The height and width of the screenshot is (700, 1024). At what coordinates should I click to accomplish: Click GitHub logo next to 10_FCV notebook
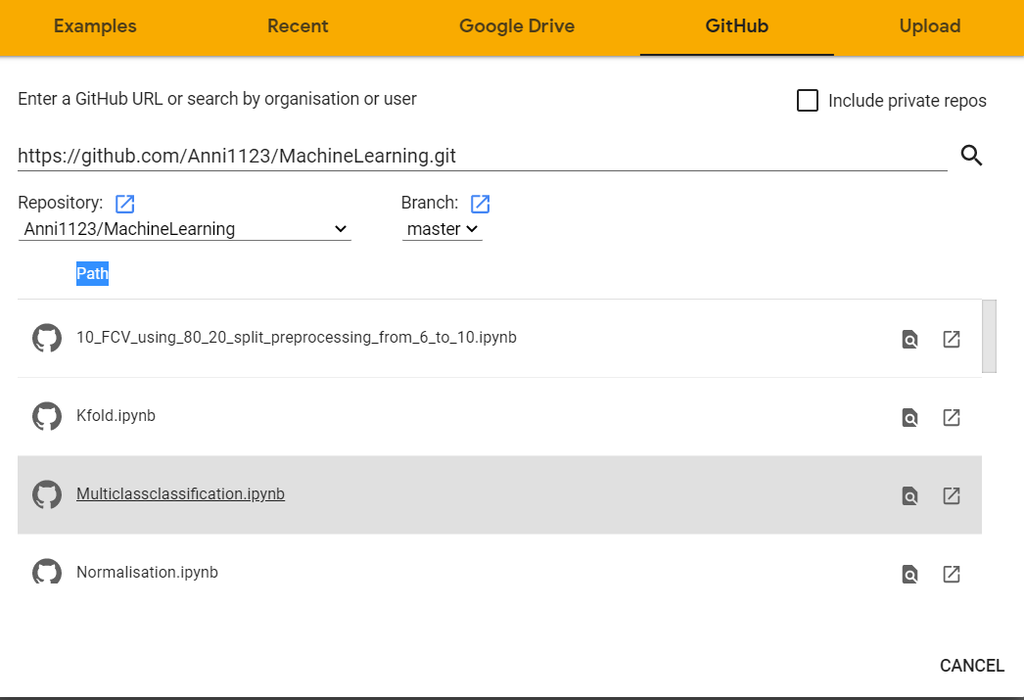(47, 338)
